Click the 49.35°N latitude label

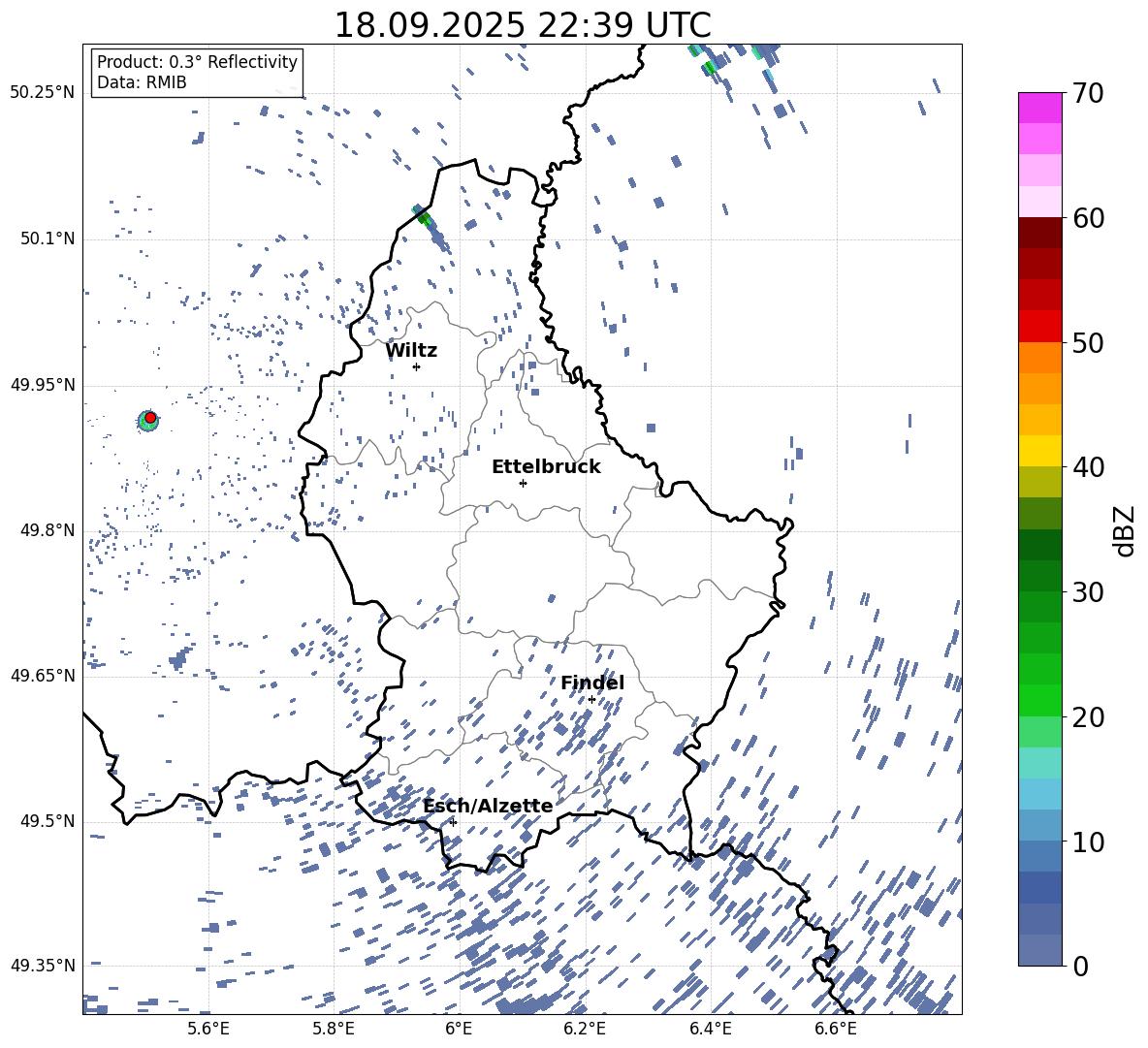click(44, 966)
